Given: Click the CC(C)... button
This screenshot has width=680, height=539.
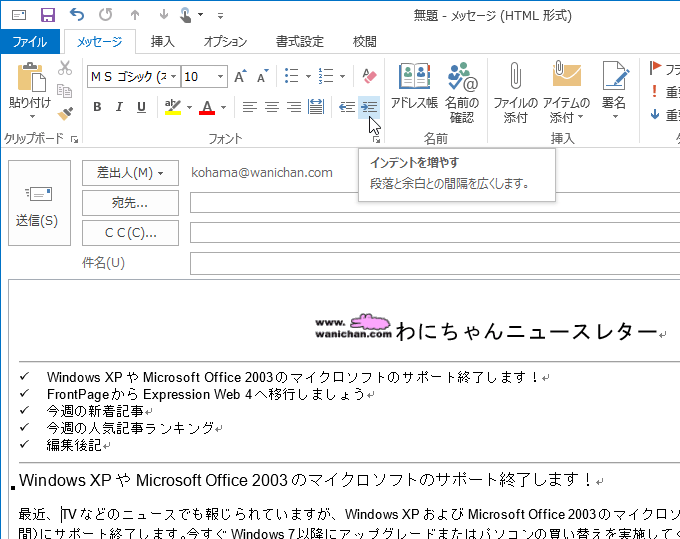Looking at the screenshot, I should 130,233.
